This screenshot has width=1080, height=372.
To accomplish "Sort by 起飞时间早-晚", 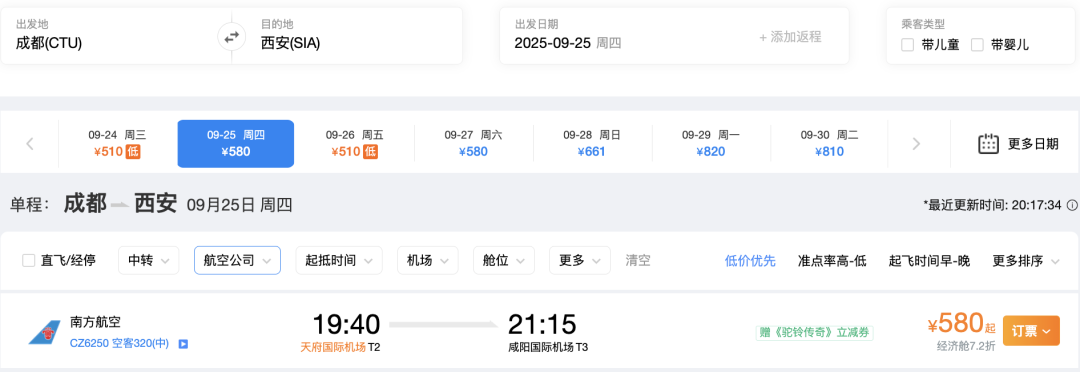I will point(929,260).
